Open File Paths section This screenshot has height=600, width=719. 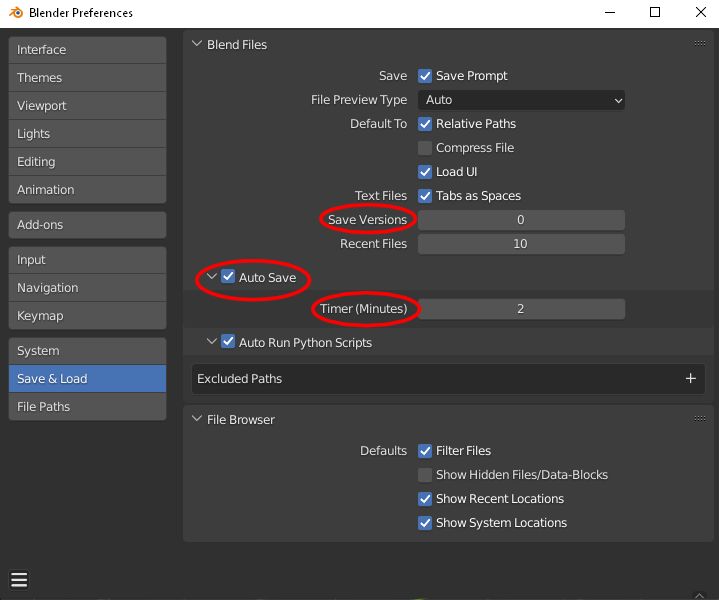(87, 407)
